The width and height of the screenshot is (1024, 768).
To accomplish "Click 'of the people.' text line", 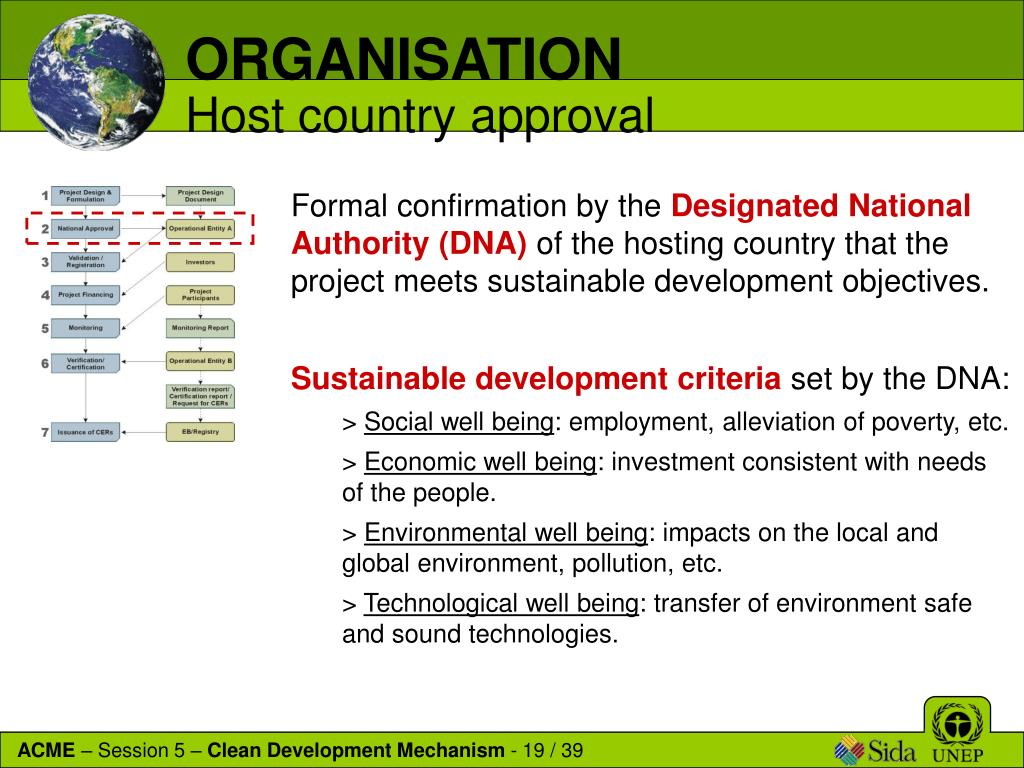I will click(x=419, y=493).
